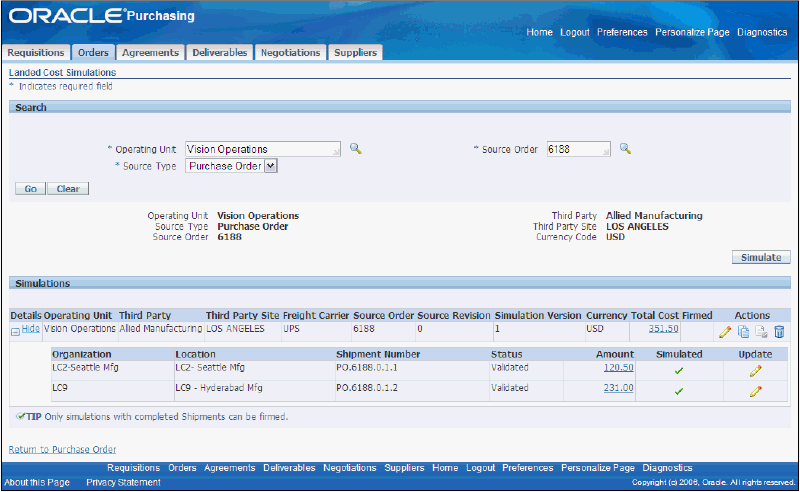Image resolution: width=800 pixels, height=492 pixels.
Task: Open the About this Page link
Action: (x=37, y=482)
